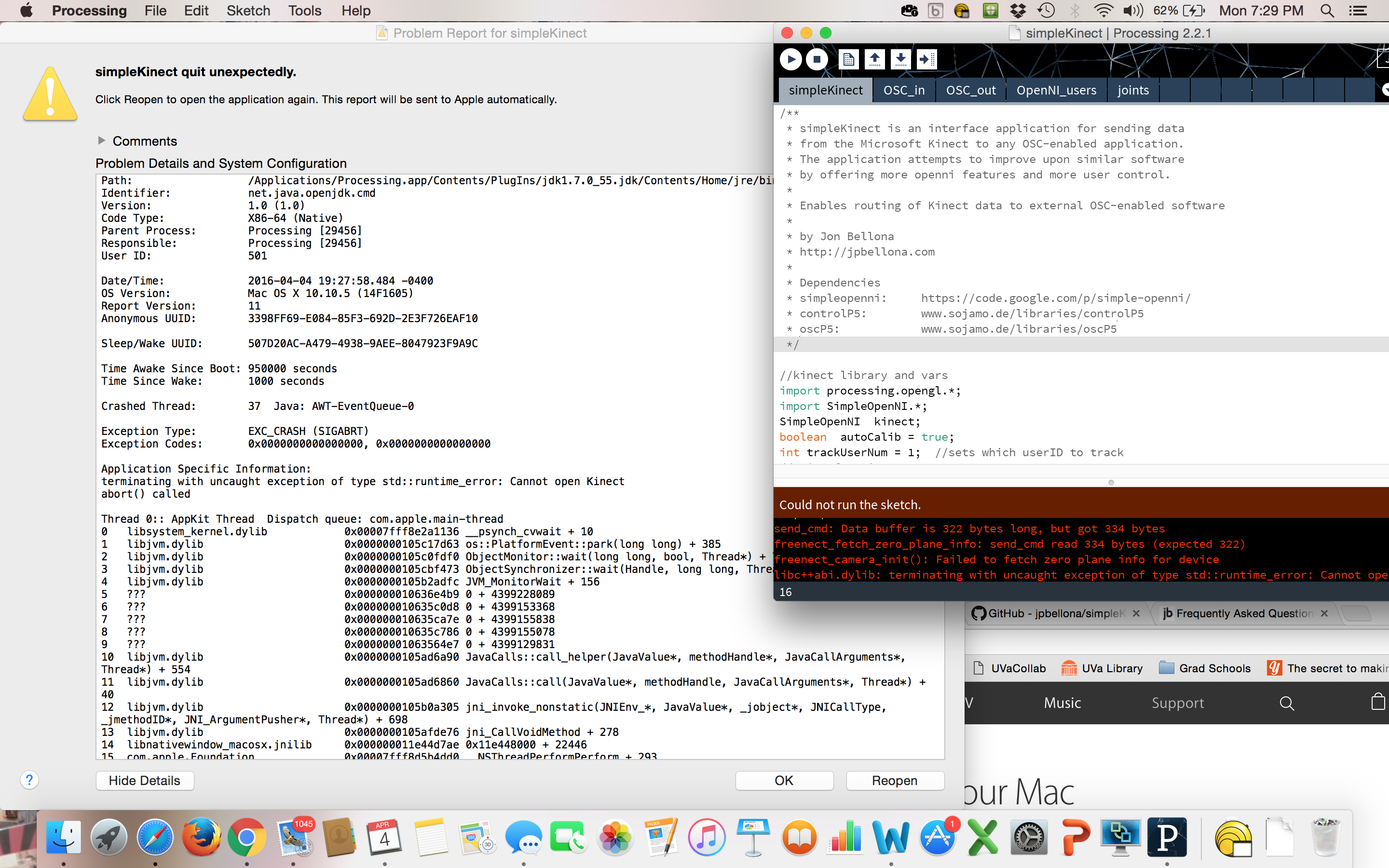Click the search icon on the Apple site
Image resolution: width=1389 pixels, height=868 pixels.
[1287, 703]
